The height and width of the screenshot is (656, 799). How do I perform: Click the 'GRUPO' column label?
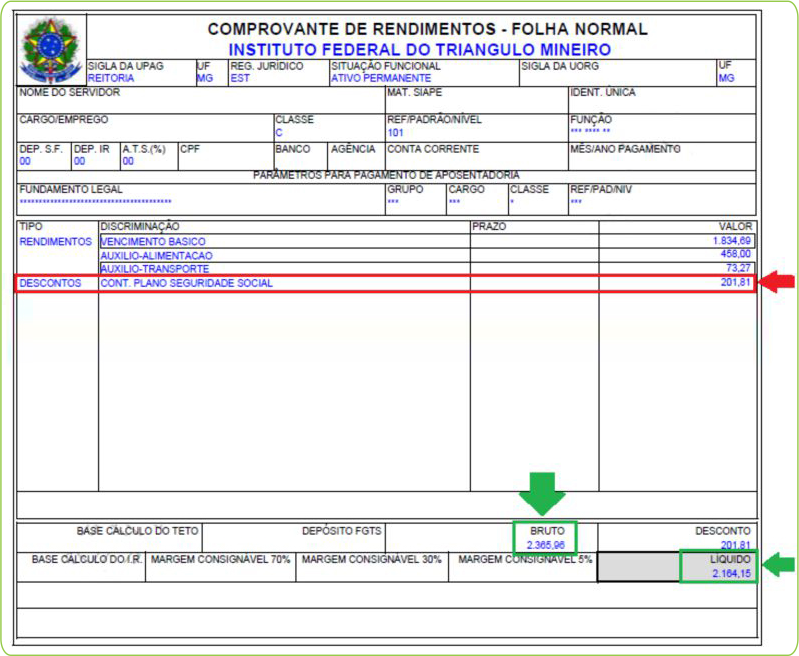(x=405, y=190)
